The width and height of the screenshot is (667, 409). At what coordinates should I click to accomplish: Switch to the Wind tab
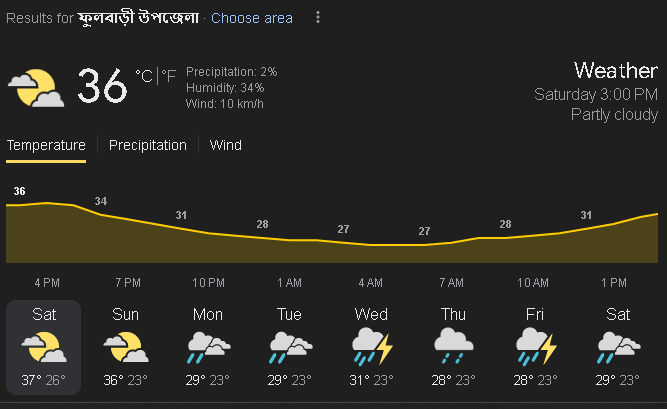(x=226, y=145)
